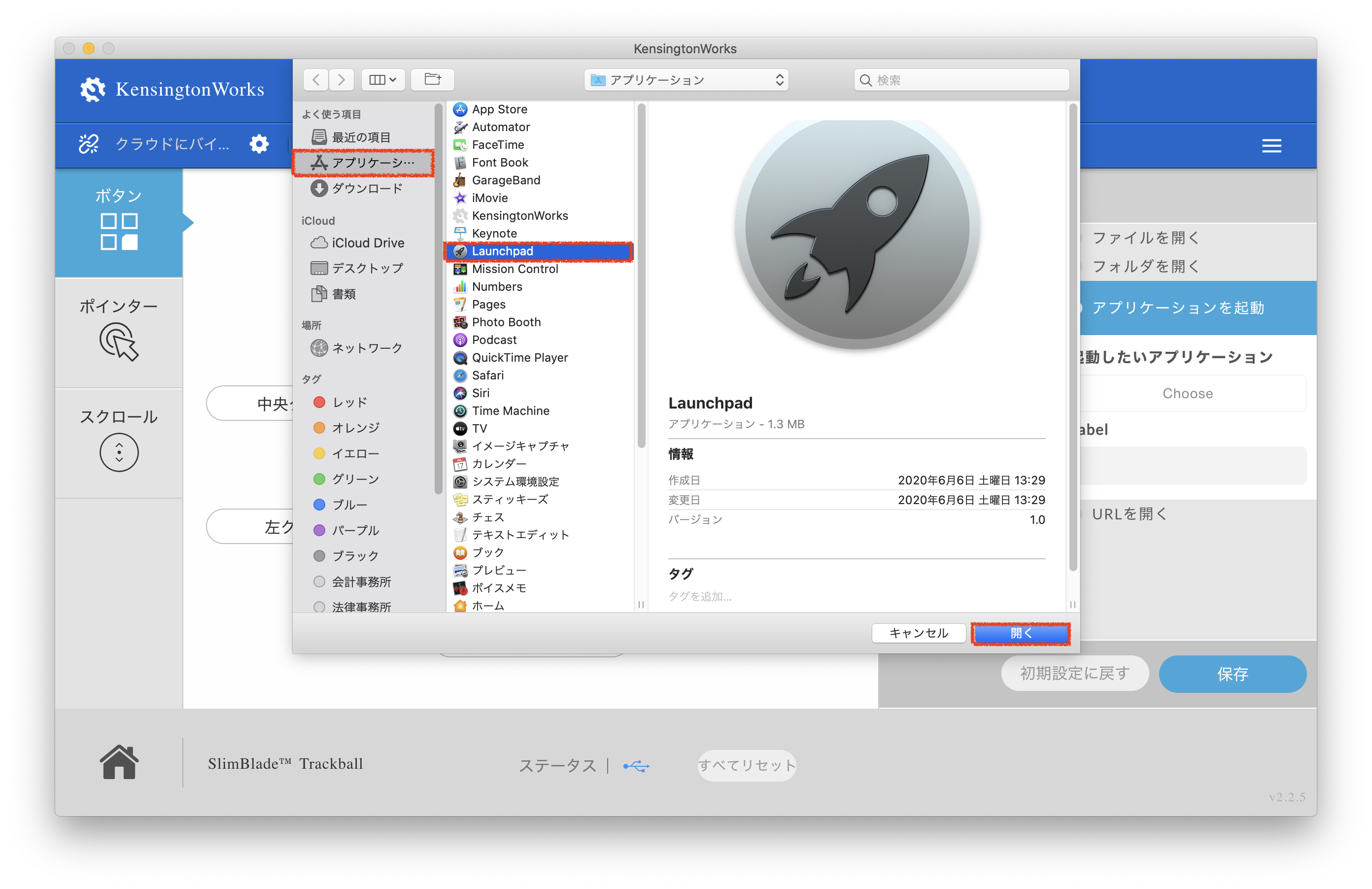The width and height of the screenshot is (1372, 889).
Task: Select the QuickTime Player icon
Action: point(459,358)
